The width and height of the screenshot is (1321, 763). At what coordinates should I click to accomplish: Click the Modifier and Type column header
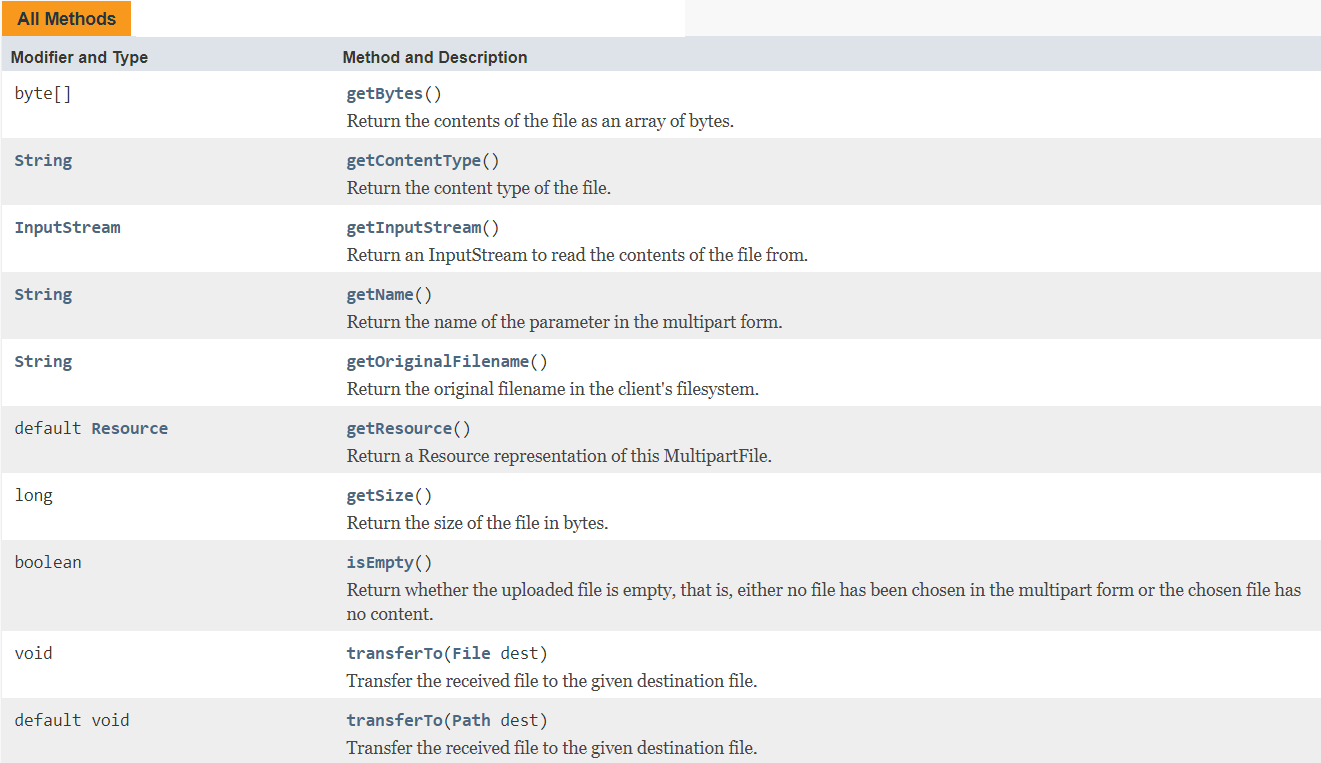coord(79,58)
